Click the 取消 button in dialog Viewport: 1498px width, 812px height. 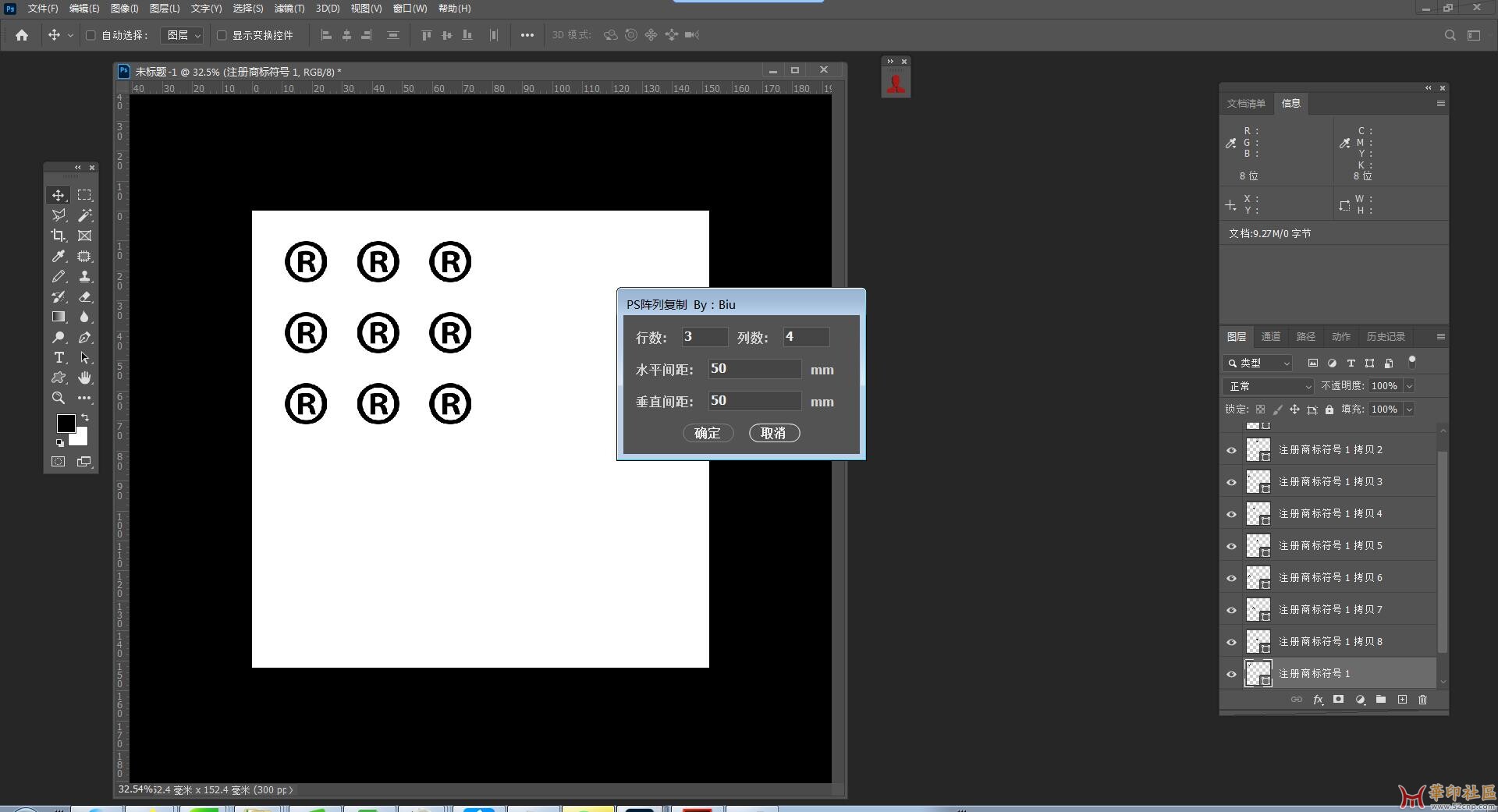coord(774,433)
